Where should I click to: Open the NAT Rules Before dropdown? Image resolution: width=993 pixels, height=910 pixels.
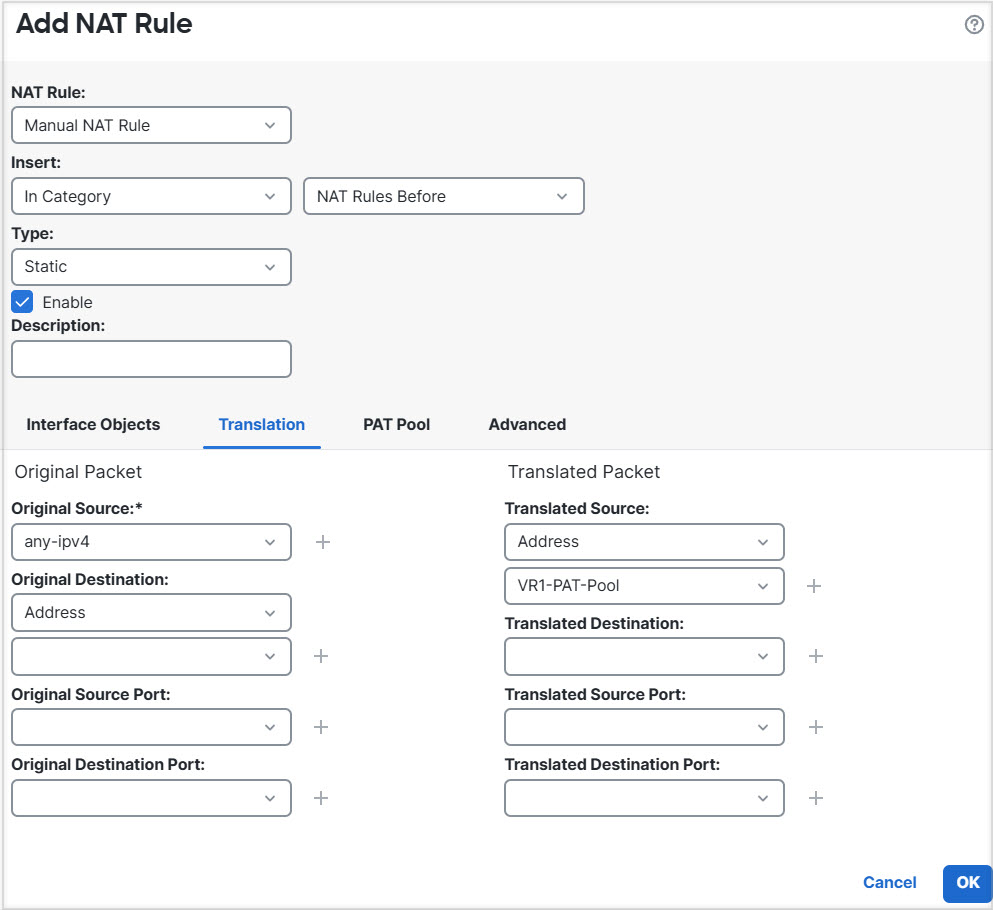(443, 196)
